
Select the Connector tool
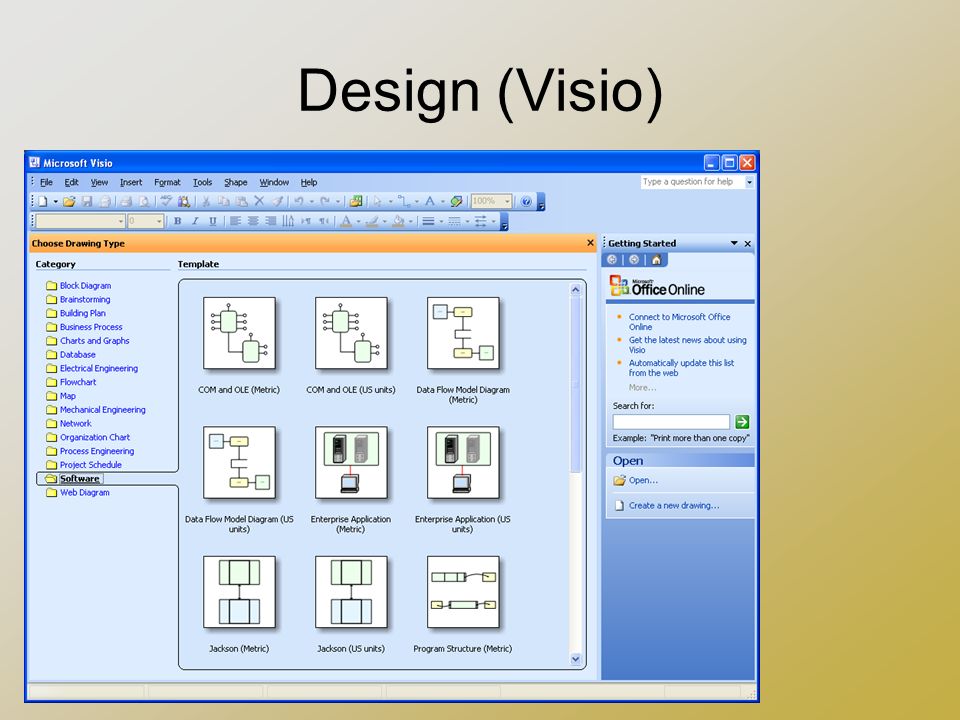click(x=403, y=201)
